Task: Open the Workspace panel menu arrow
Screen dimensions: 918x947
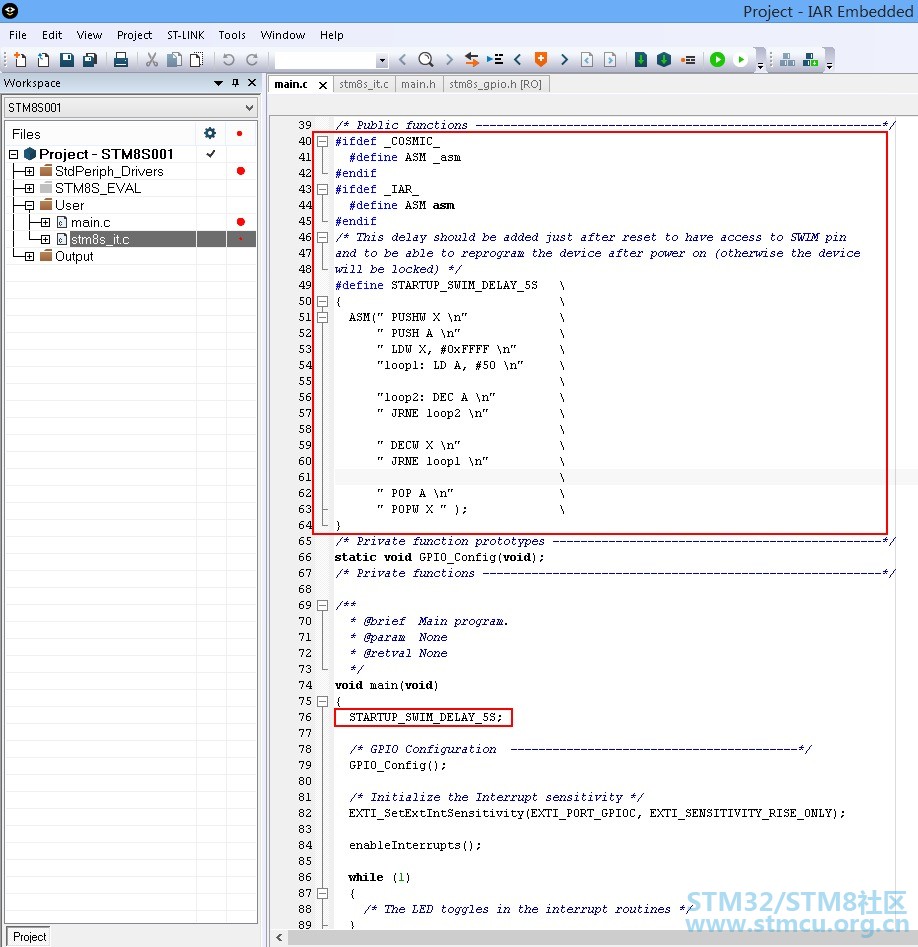Action: pyautogui.click(x=219, y=83)
